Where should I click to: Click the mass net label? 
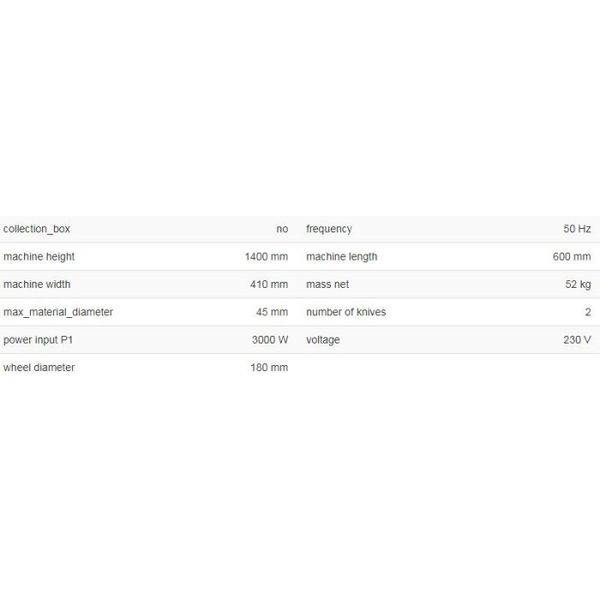[x=327, y=284]
